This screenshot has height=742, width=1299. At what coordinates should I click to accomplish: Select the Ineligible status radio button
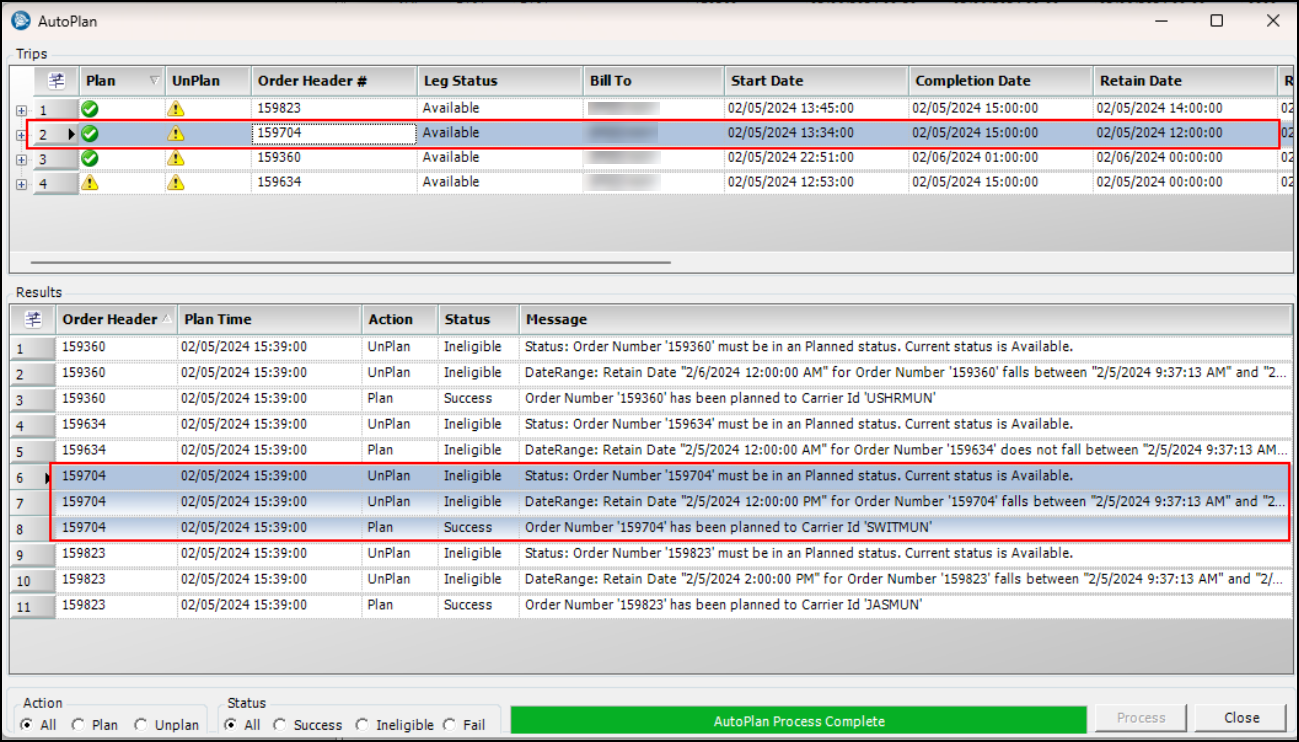click(x=362, y=725)
